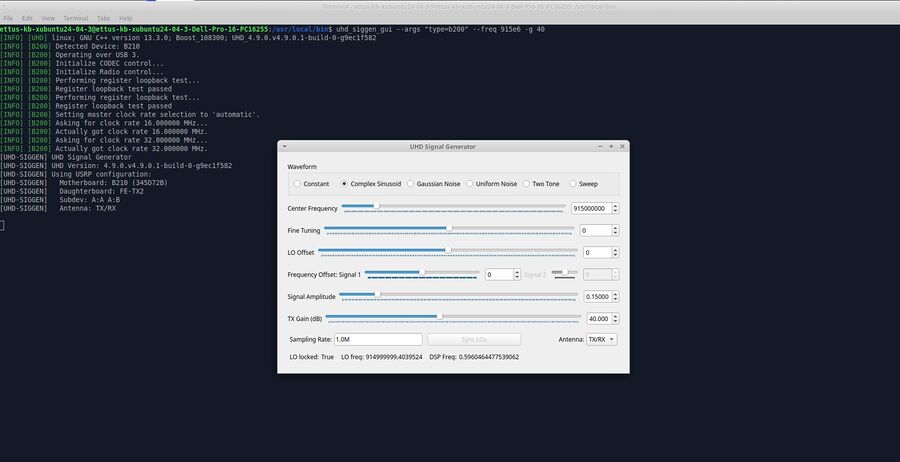Click the Signal Amplitude slider handle
Screen dimensions: 900x462
(377, 294)
